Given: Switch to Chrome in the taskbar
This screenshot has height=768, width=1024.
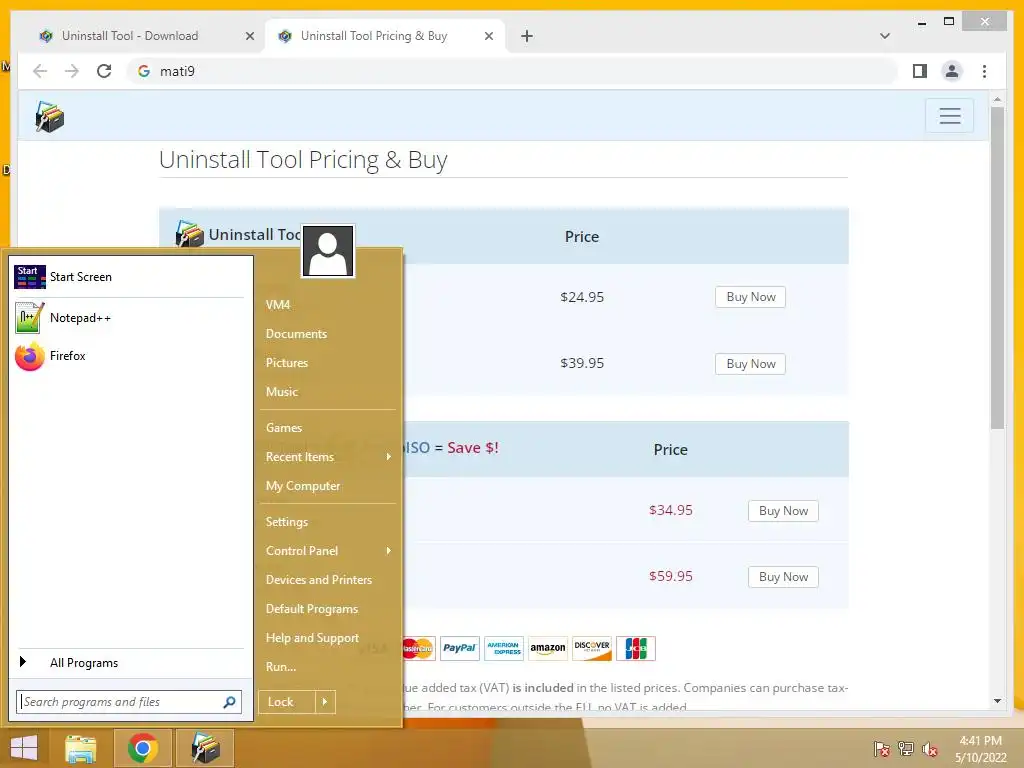Looking at the screenshot, I should [x=142, y=748].
